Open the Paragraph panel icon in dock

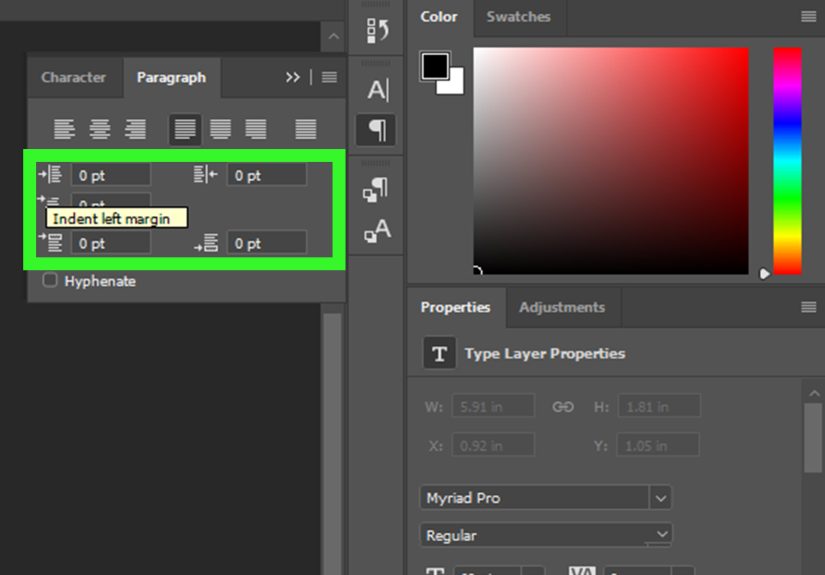(x=376, y=129)
